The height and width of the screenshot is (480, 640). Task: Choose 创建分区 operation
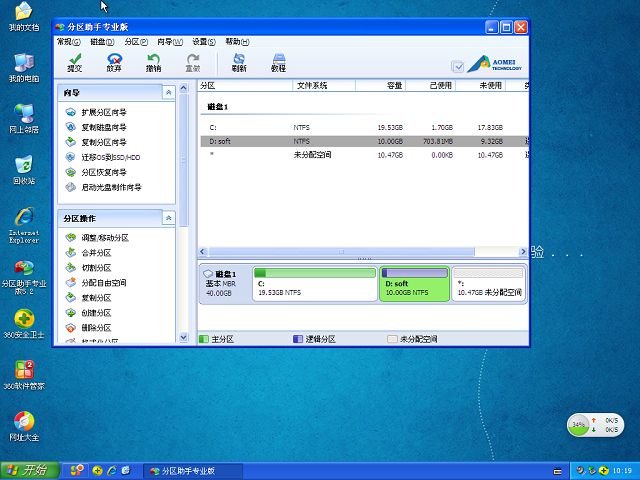(x=89, y=313)
